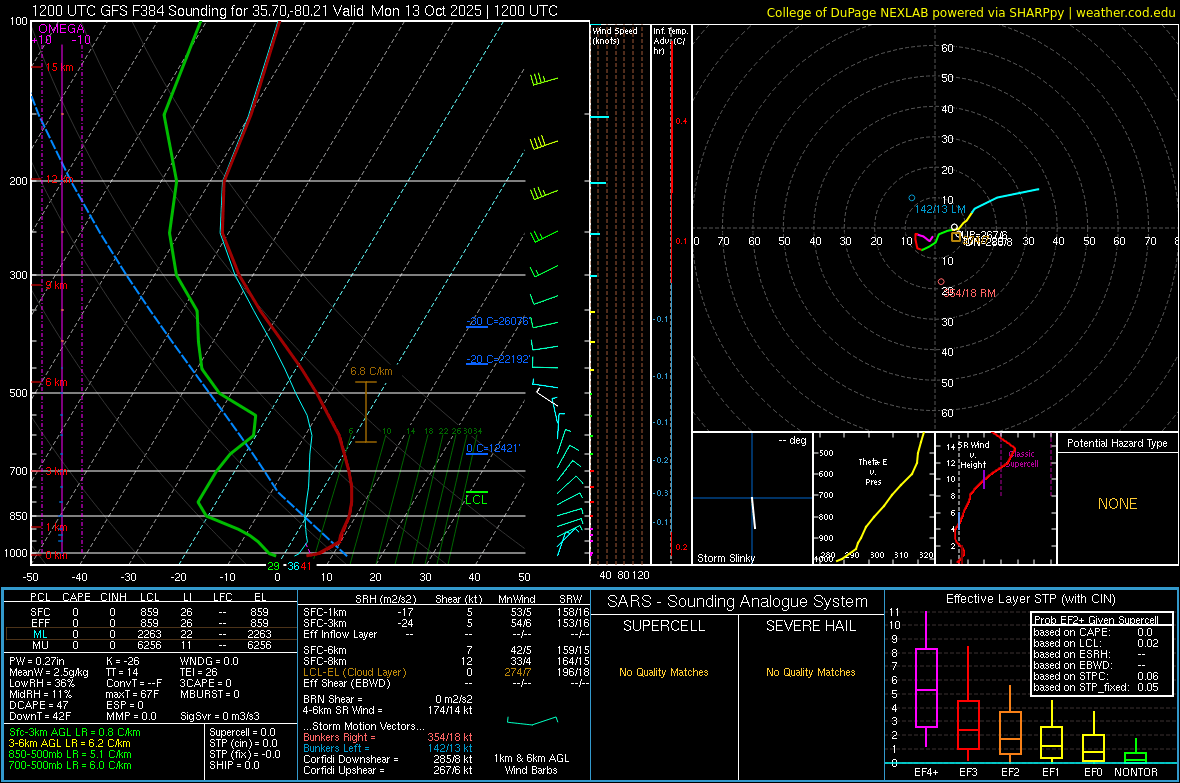
Task: Click the Theta-E v. Pres plot label
Action: click(873, 471)
